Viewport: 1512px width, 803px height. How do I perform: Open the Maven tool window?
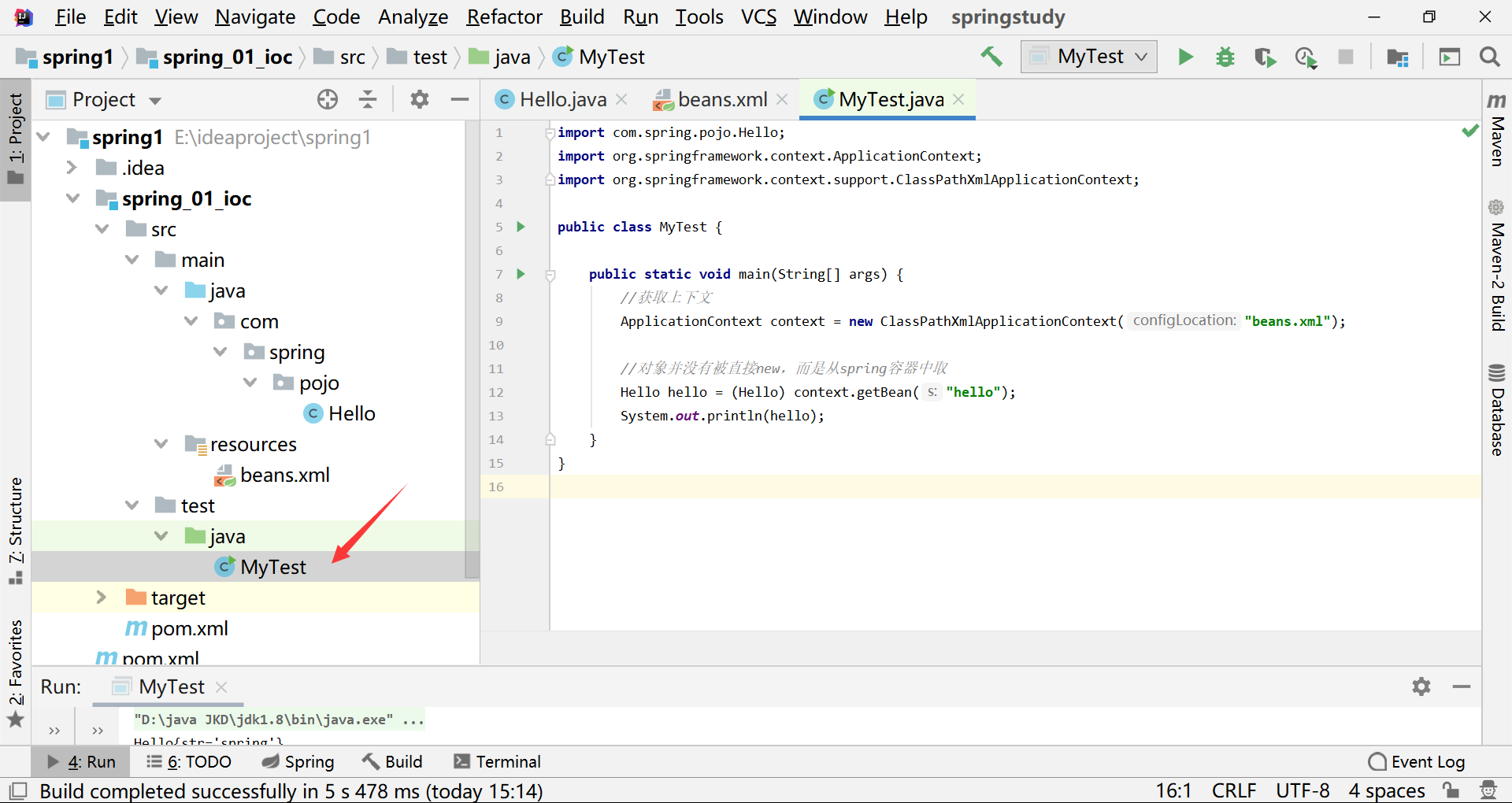point(1497,130)
